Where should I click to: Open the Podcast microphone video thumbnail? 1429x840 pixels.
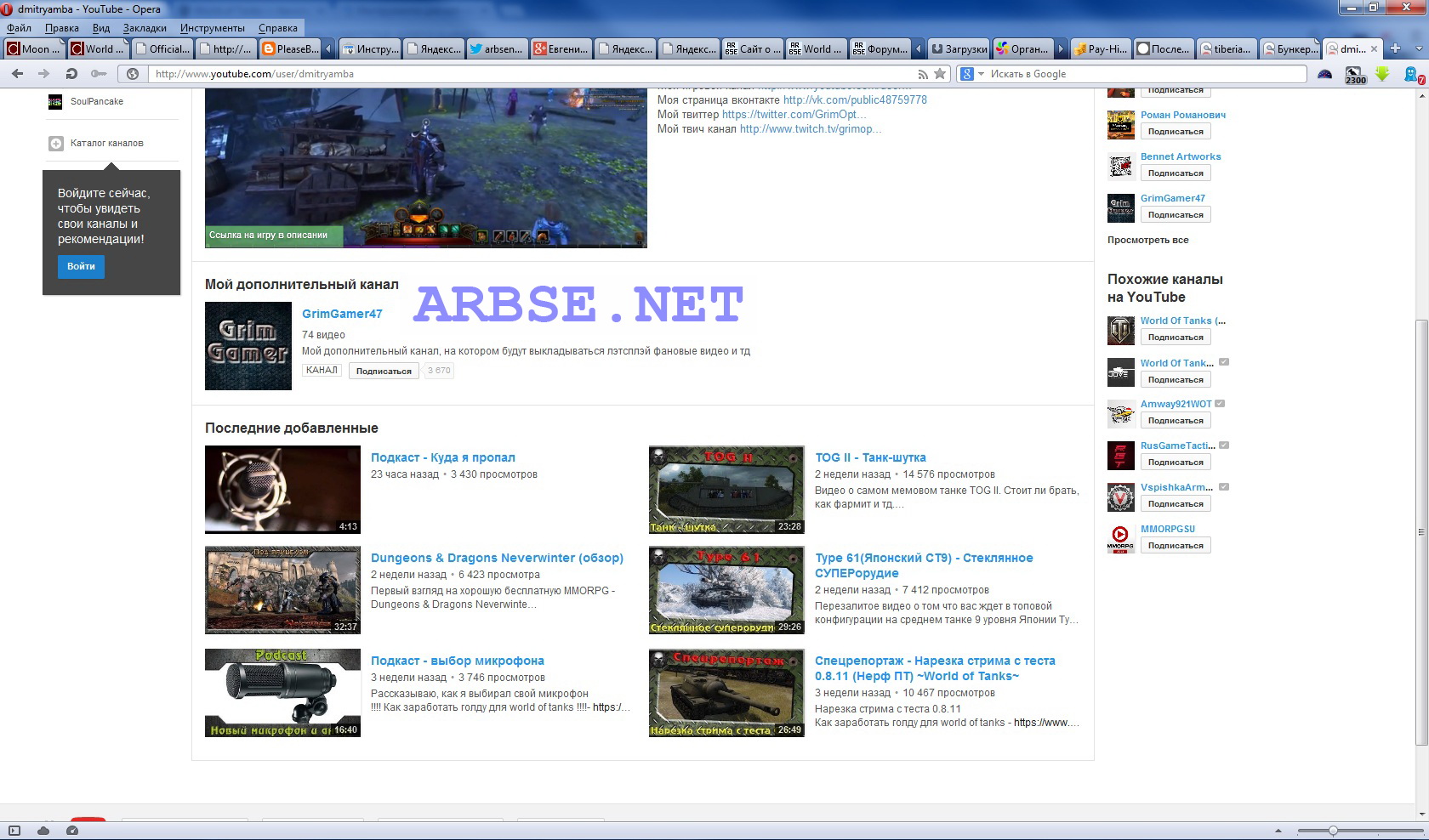tap(282, 693)
